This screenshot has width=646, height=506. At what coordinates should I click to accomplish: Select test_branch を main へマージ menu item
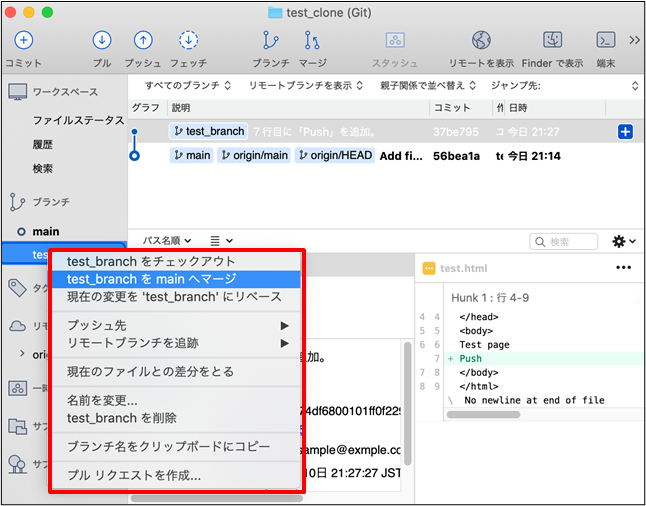point(176,279)
